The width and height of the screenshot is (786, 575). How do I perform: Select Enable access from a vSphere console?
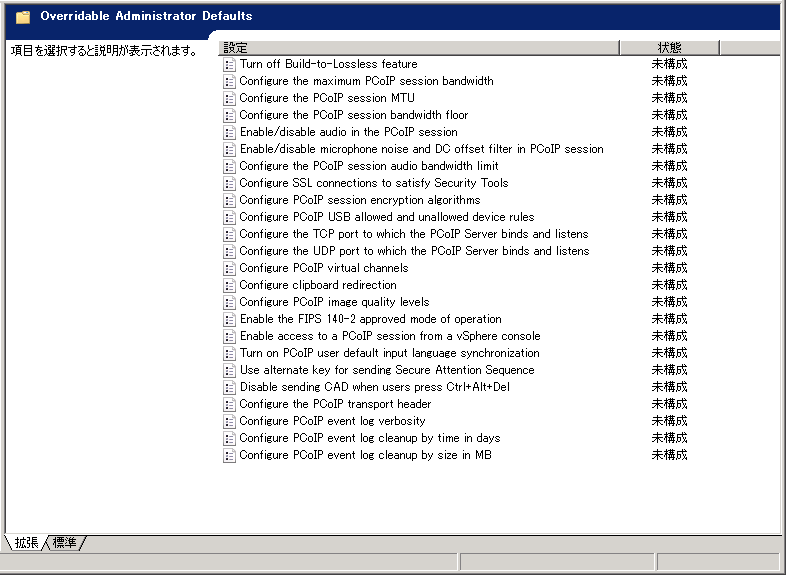pos(390,337)
